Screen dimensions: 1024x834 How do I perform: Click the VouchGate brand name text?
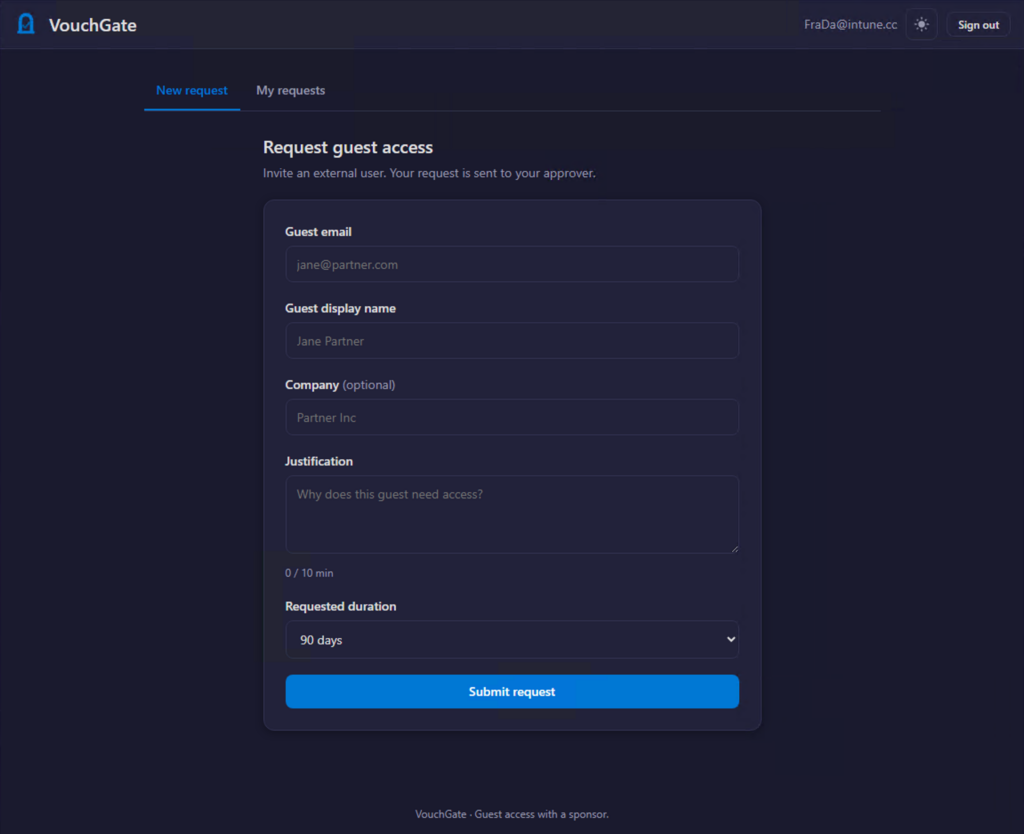93,25
